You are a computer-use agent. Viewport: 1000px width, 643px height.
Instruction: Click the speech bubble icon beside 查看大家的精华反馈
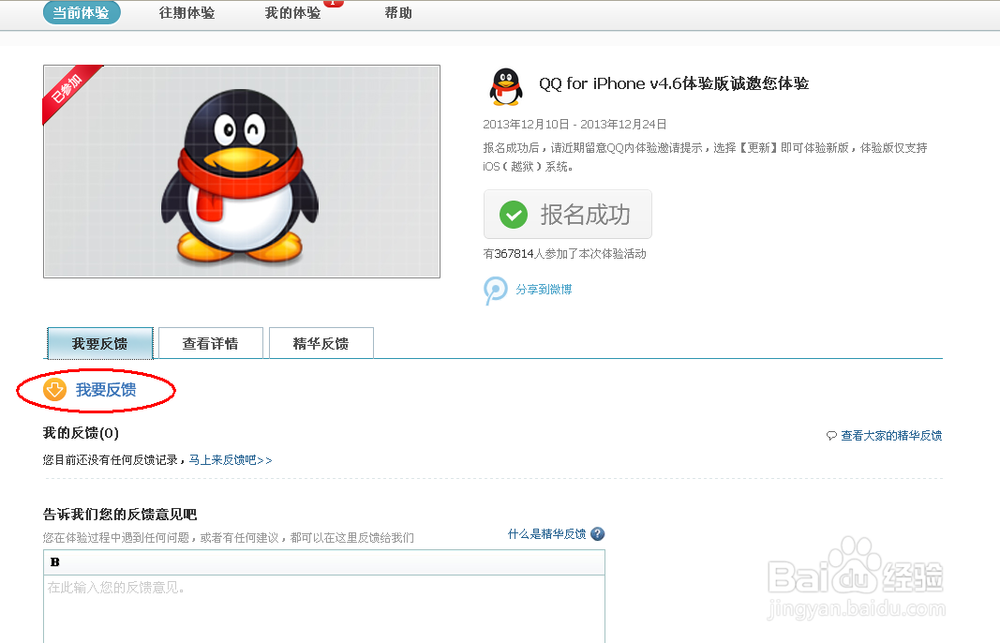832,436
